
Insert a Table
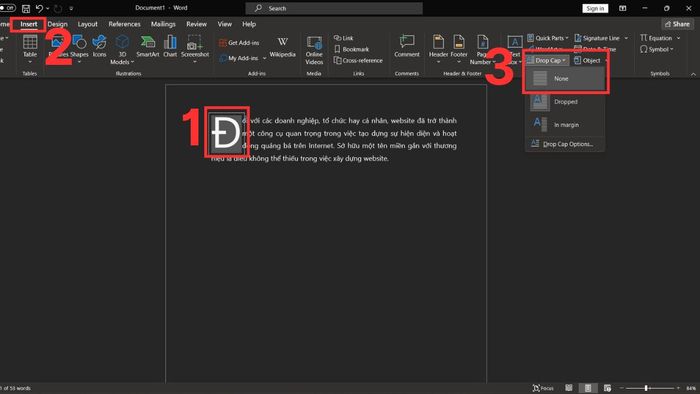pos(30,49)
